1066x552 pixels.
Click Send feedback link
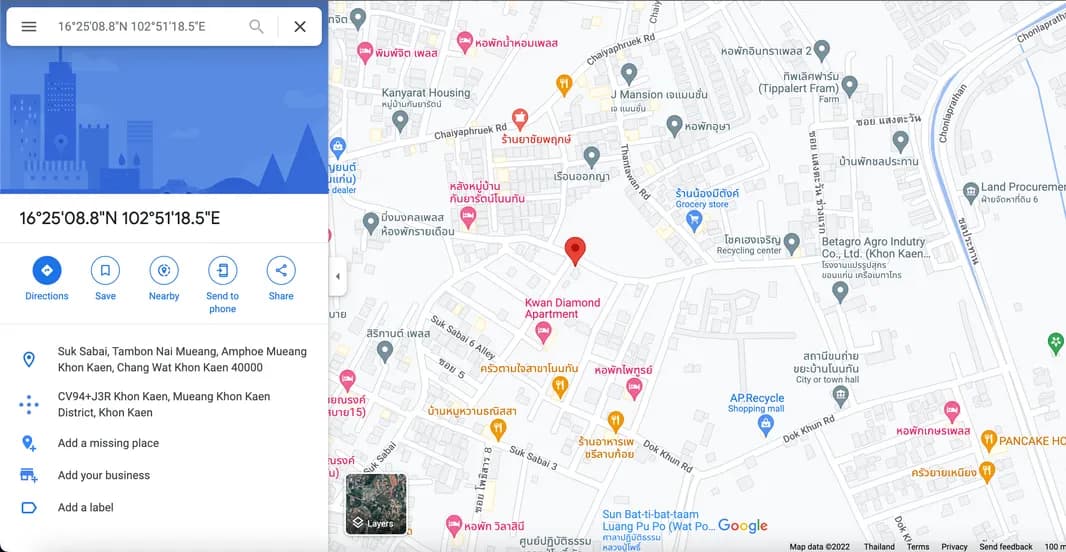click(1006, 547)
